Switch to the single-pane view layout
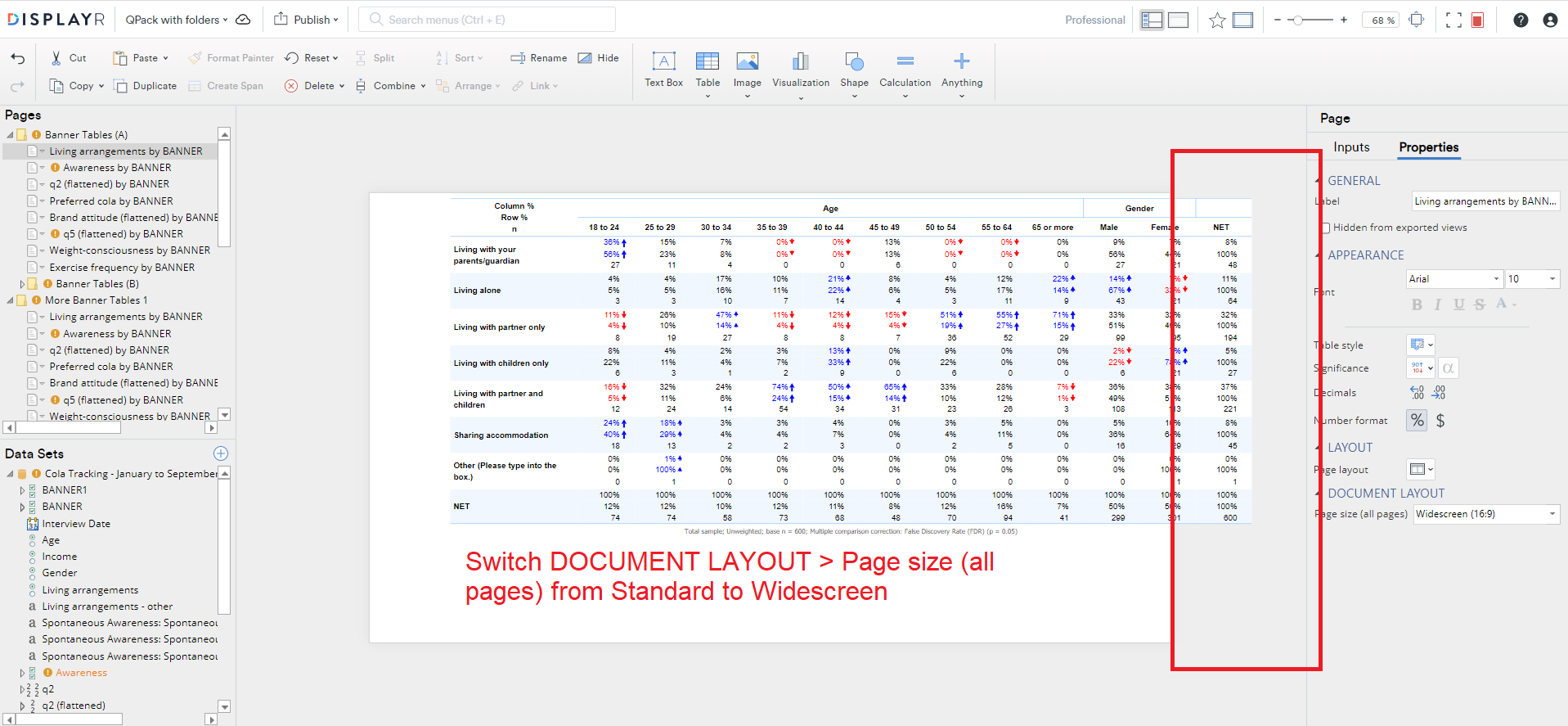The width and height of the screenshot is (1568, 726). tap(1178, 20)
